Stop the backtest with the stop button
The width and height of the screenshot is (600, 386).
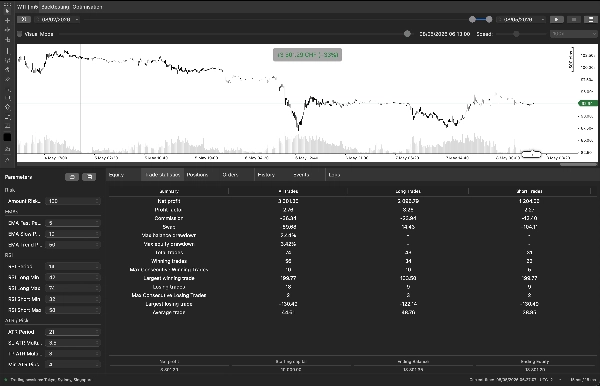coord(574,20)
